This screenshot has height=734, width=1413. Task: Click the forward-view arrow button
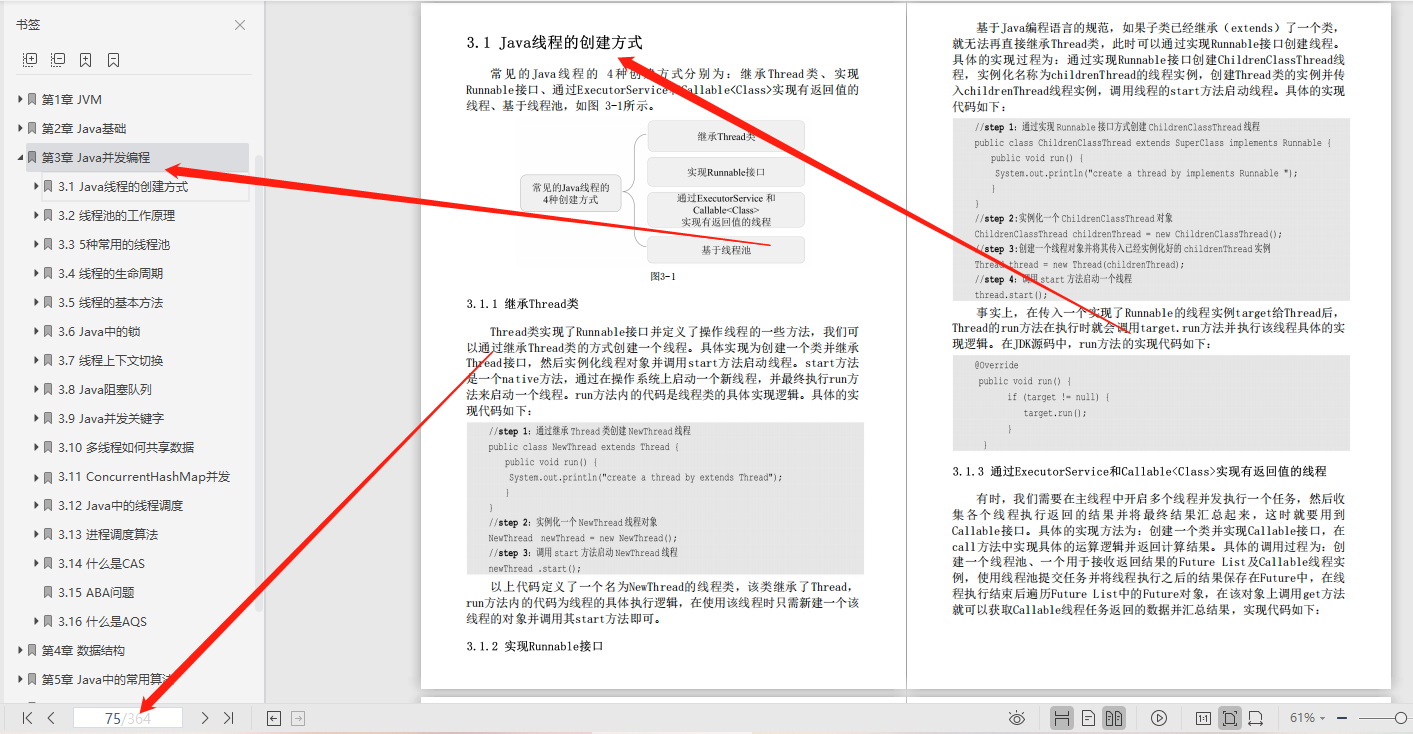tap(298, 718)
